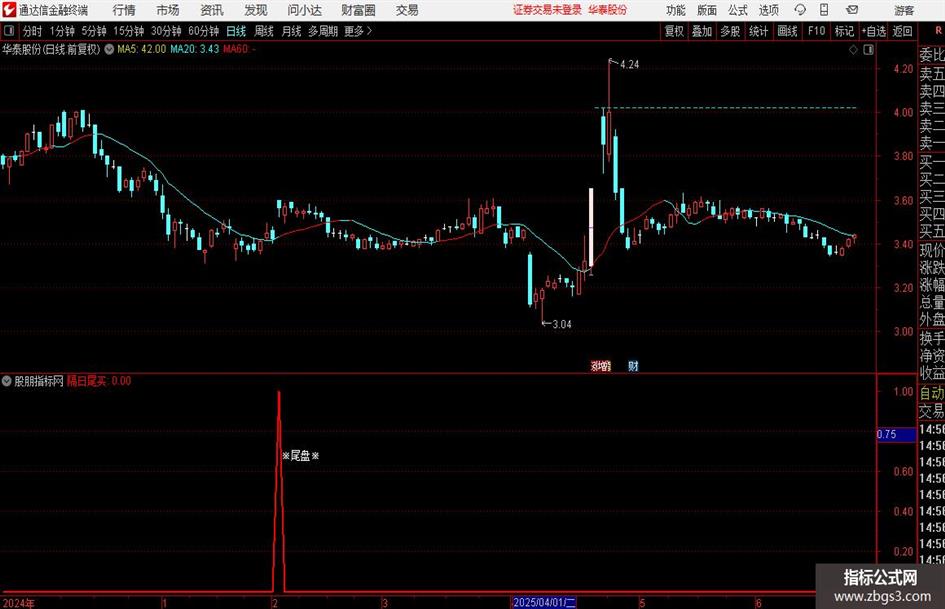Click the 证券交易未登录 status link

[547, 10]
